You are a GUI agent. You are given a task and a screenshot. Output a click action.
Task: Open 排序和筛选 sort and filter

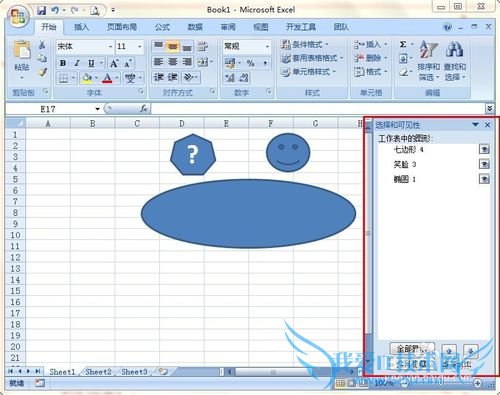tap(429, 61)
